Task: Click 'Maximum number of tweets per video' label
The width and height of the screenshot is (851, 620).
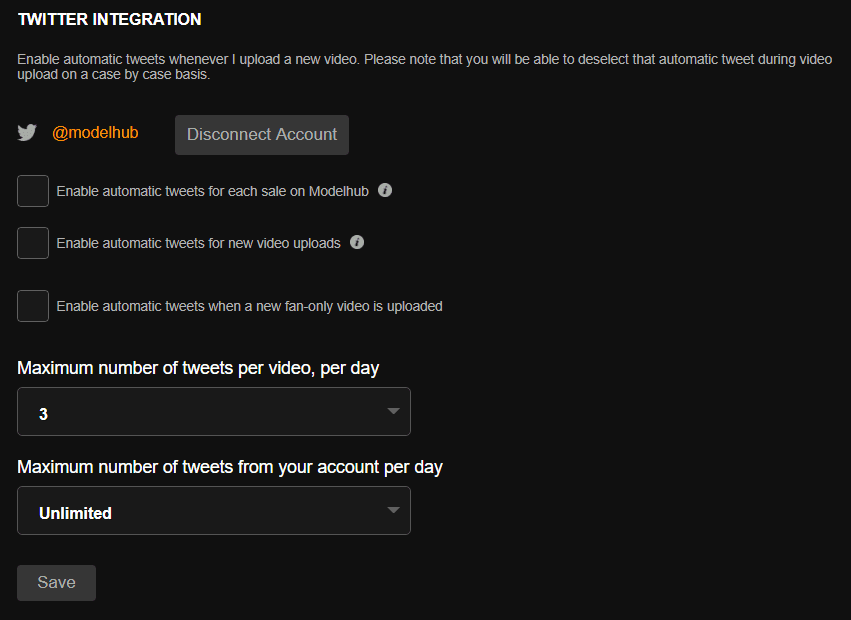Action: coord(198,368)
